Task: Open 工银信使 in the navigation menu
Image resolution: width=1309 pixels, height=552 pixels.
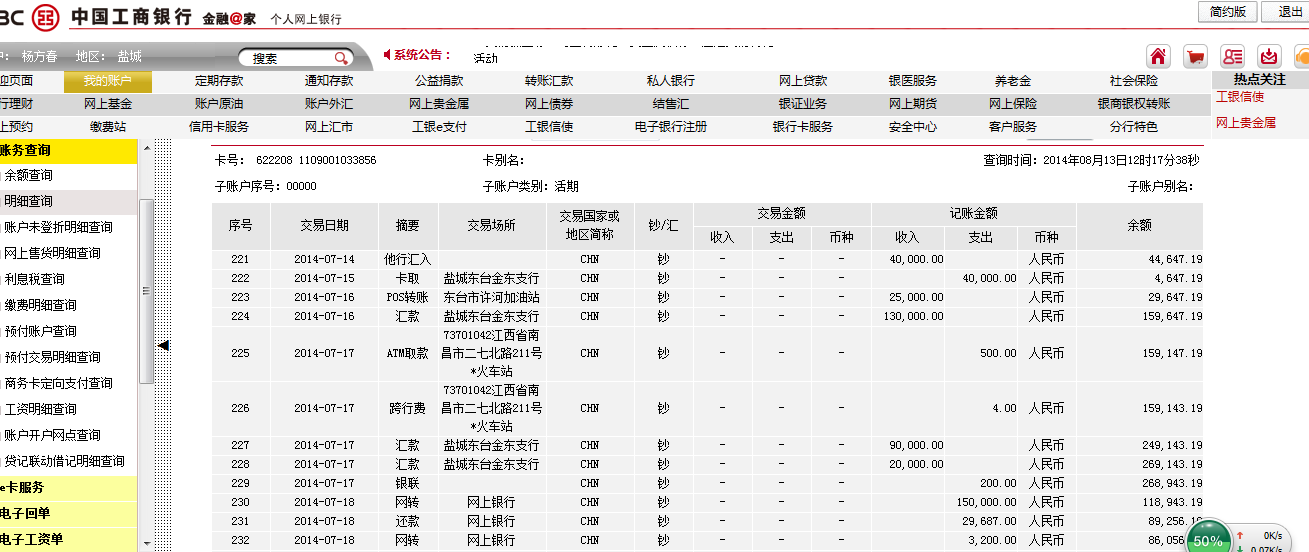Action: (549, 127)
